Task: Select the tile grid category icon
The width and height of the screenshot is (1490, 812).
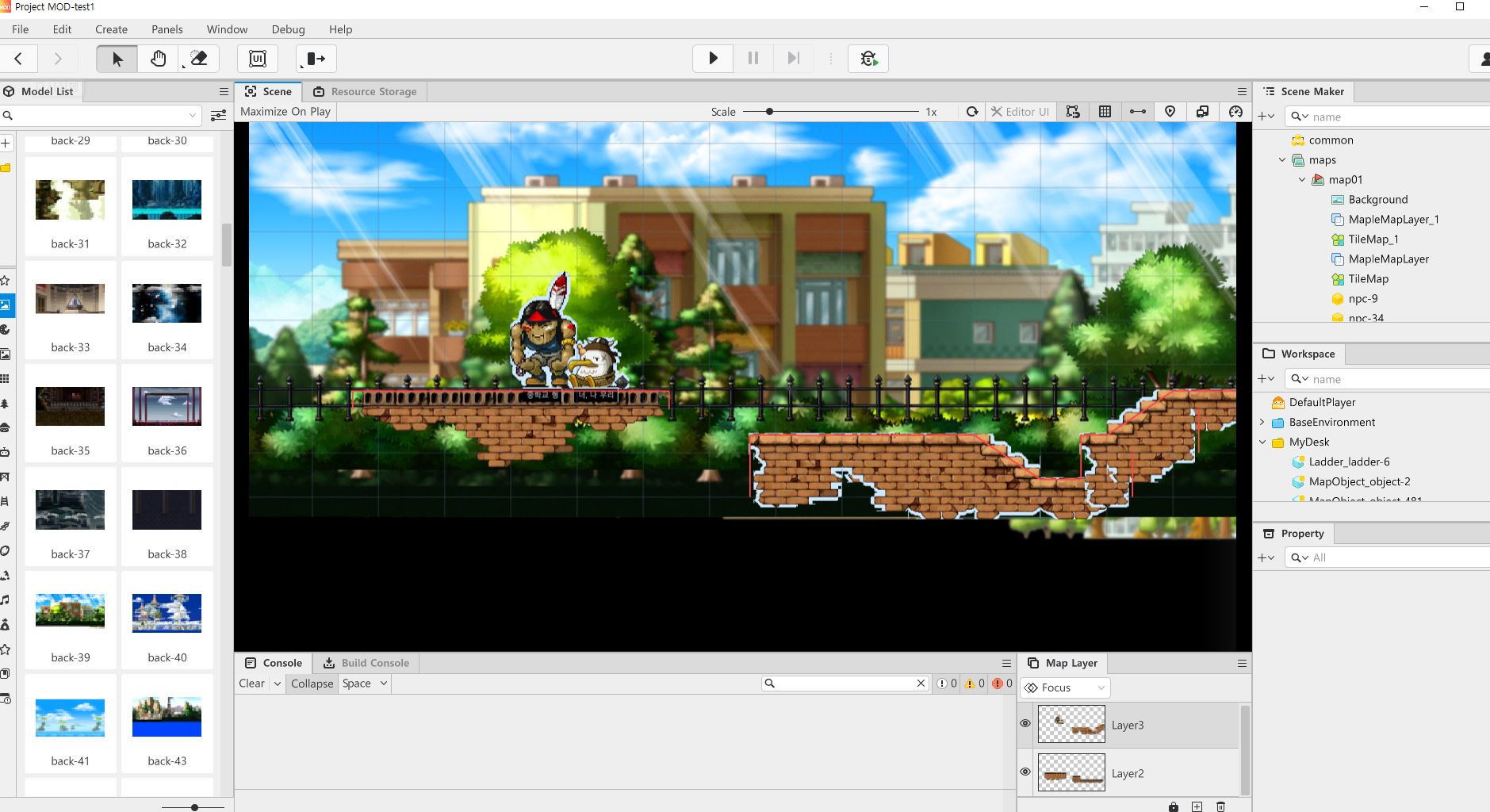Action: [5, 379]
